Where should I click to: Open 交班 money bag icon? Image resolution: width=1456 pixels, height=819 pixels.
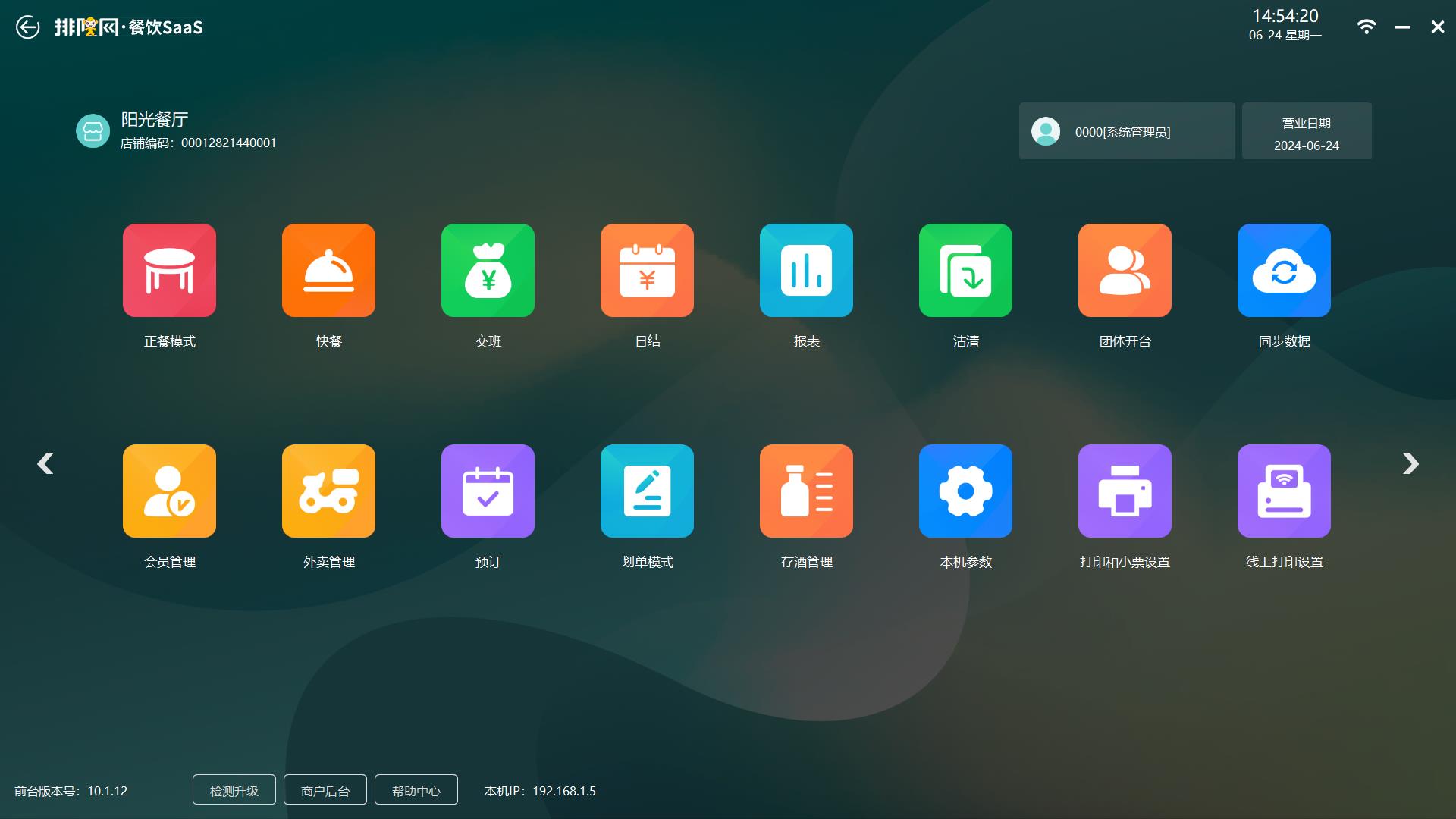(488, 270)
